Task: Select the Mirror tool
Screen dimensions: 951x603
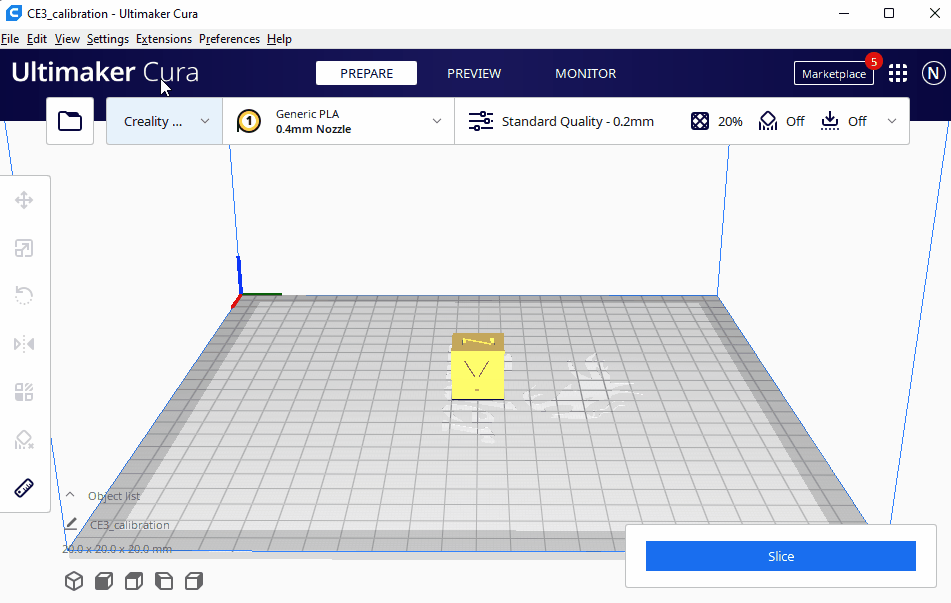Action: tap(24, 344)
